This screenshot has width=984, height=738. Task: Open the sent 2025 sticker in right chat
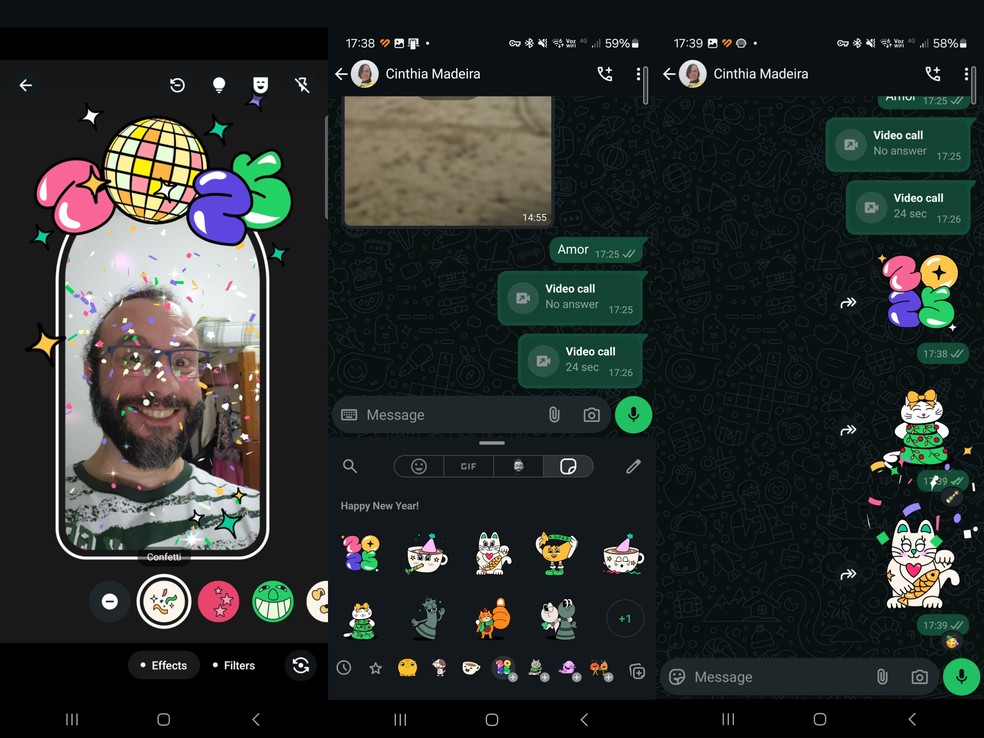point(920,291)
